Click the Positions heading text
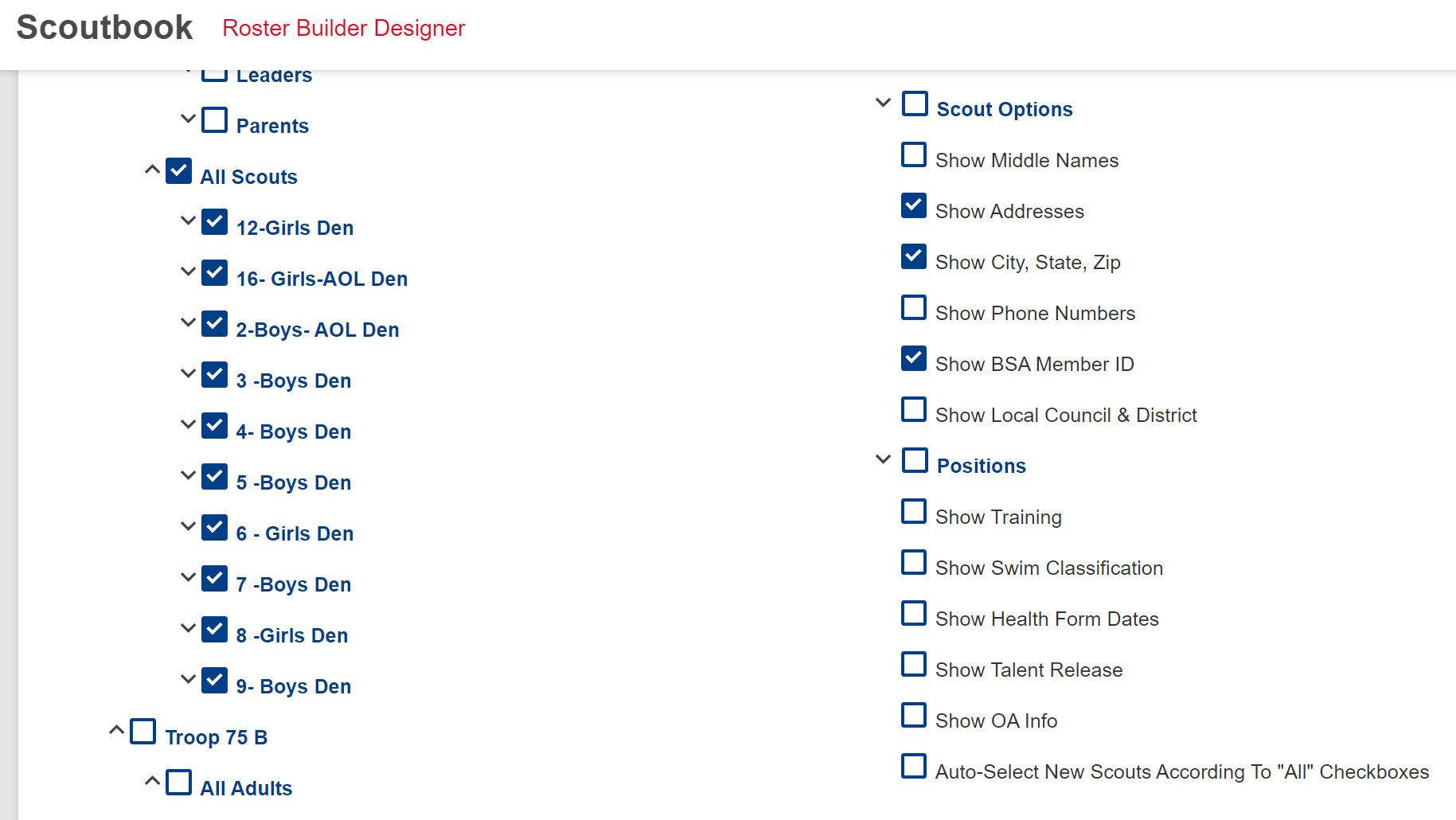Viewport: 1456px width, 820px height. pos(982,466)
